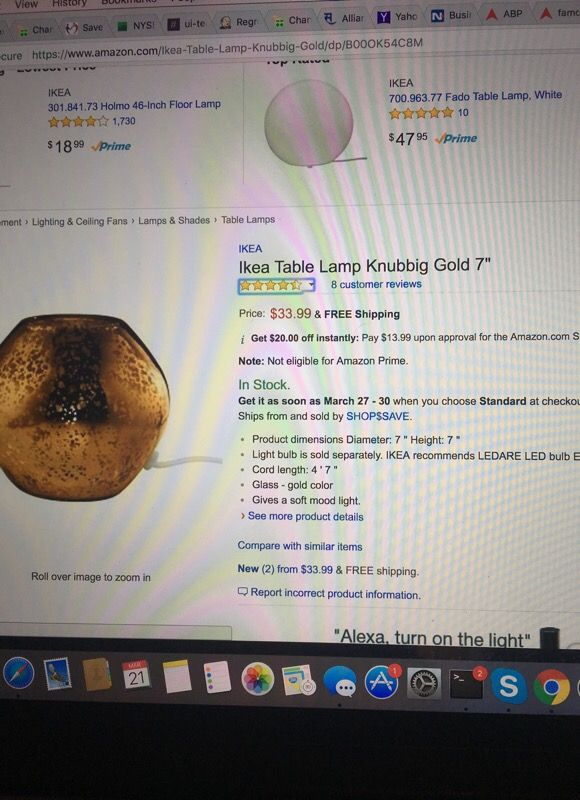Open the App Store dock icon

pyautogui.click(x=382, y=683)
